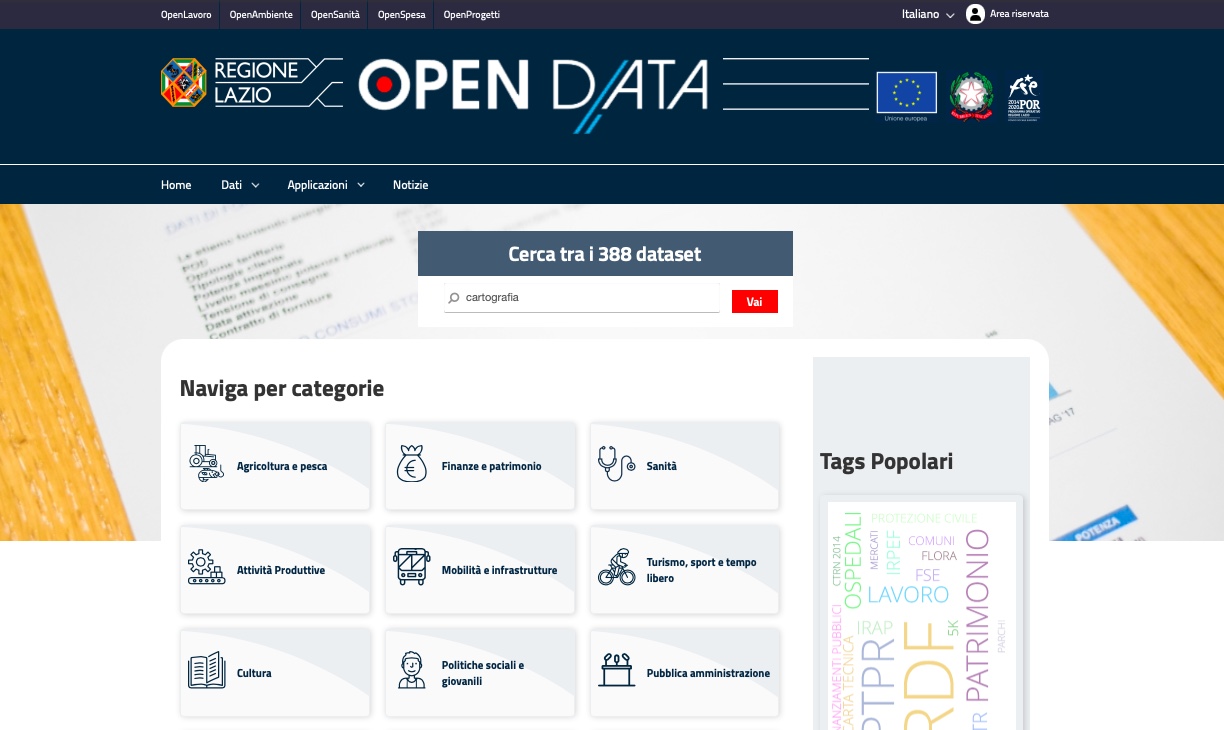Screen dimensions: 1224x730
Task: Click the Agricoltura e pesca tractor icon
Action: [206, 464]
